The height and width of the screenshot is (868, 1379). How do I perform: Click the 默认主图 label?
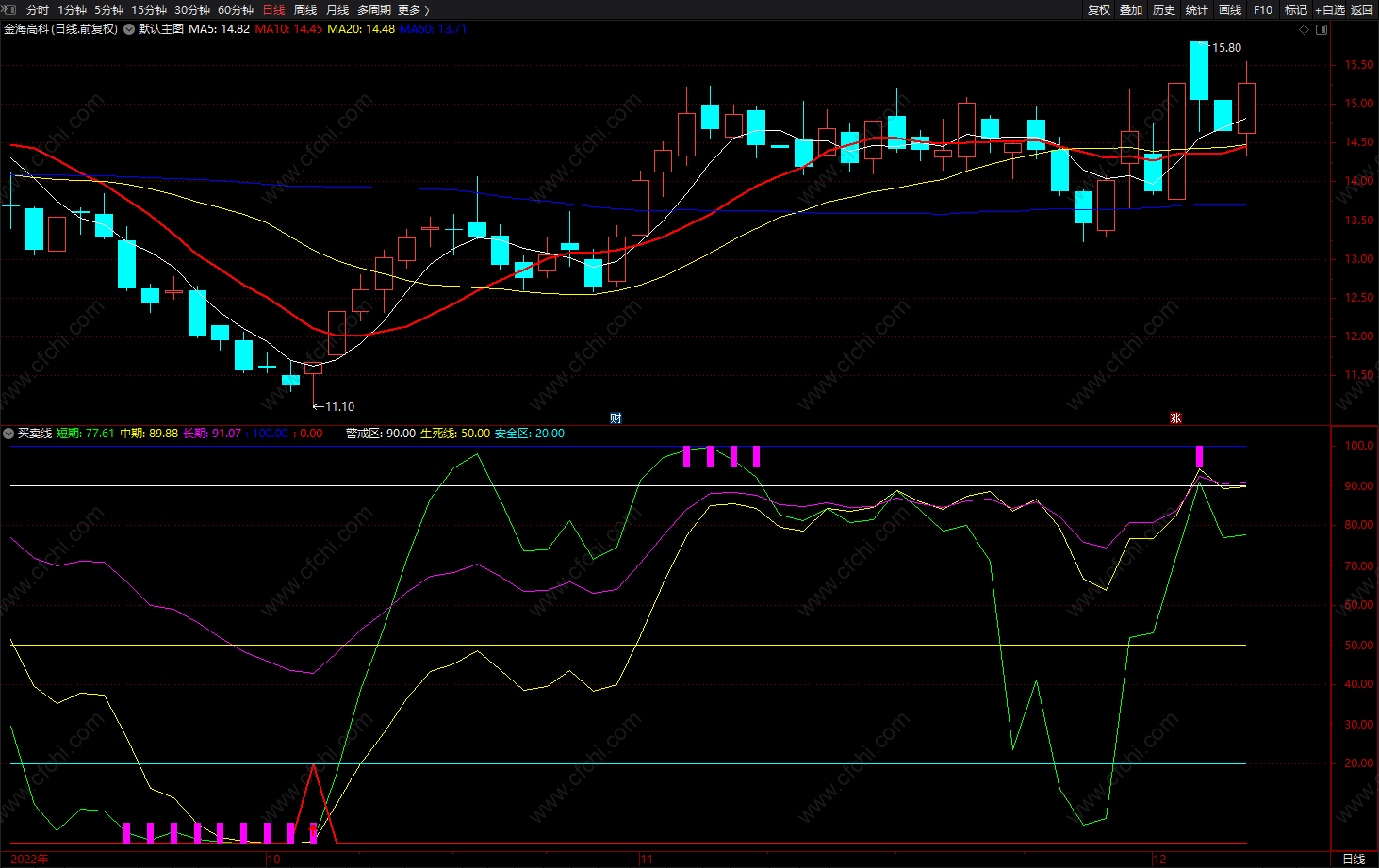(x=161, y=29)
